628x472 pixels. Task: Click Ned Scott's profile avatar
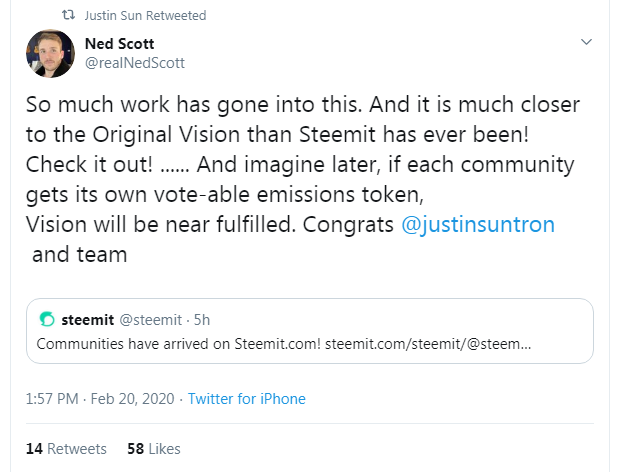coord(52,54)
